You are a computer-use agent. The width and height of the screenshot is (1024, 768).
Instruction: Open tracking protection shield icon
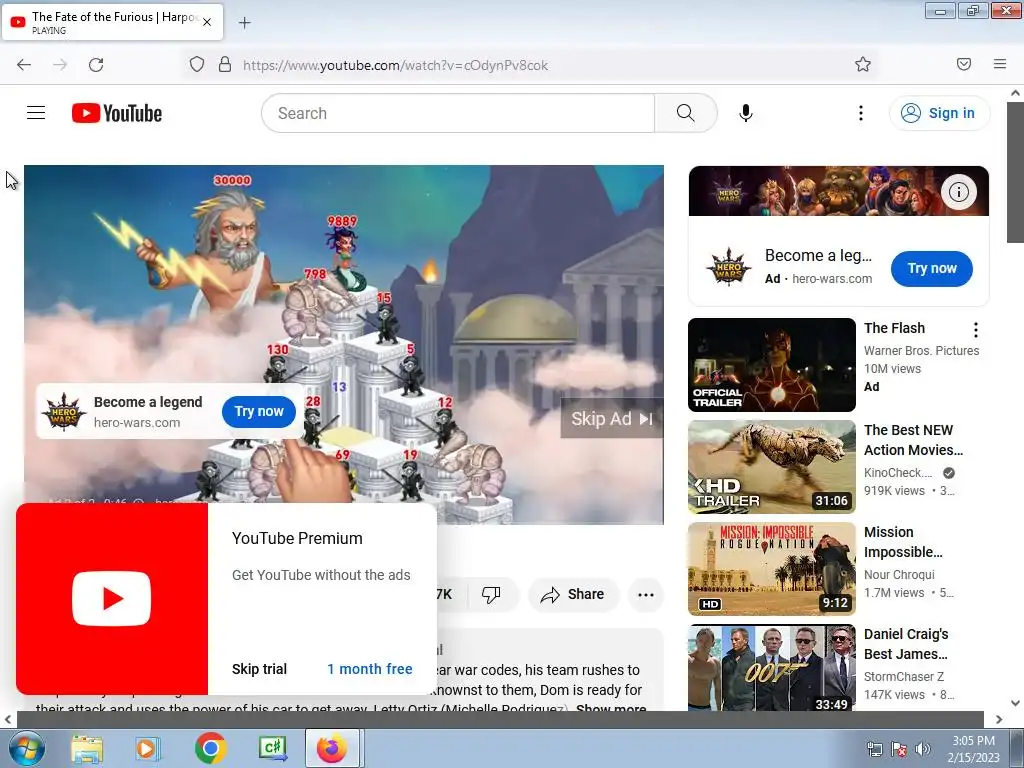pyautogui.click(x=197, y=65)
